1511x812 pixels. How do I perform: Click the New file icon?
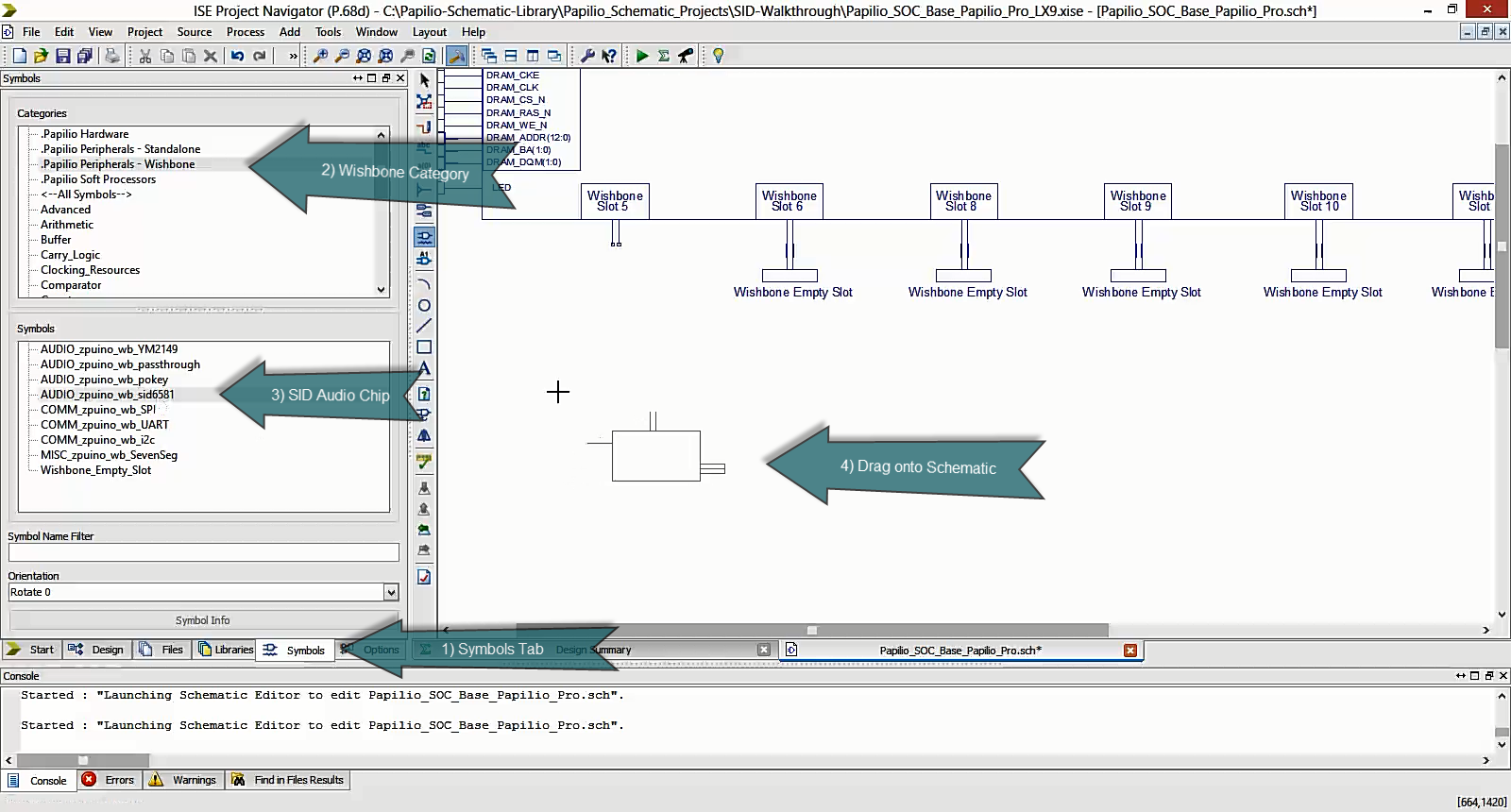(x=19, y=56)
